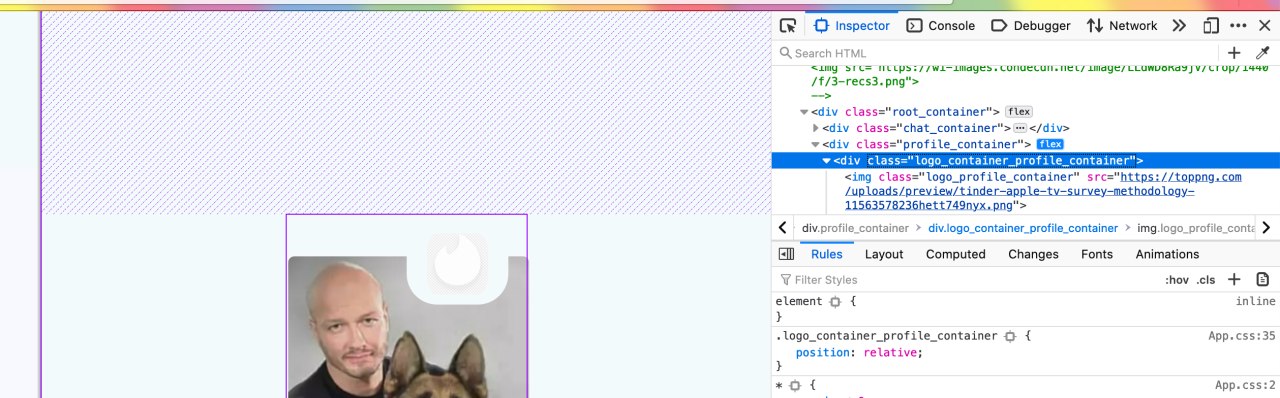Open the Computed tab
The height and width of the screenshot is (398, 1280).
tap(955, 254)
